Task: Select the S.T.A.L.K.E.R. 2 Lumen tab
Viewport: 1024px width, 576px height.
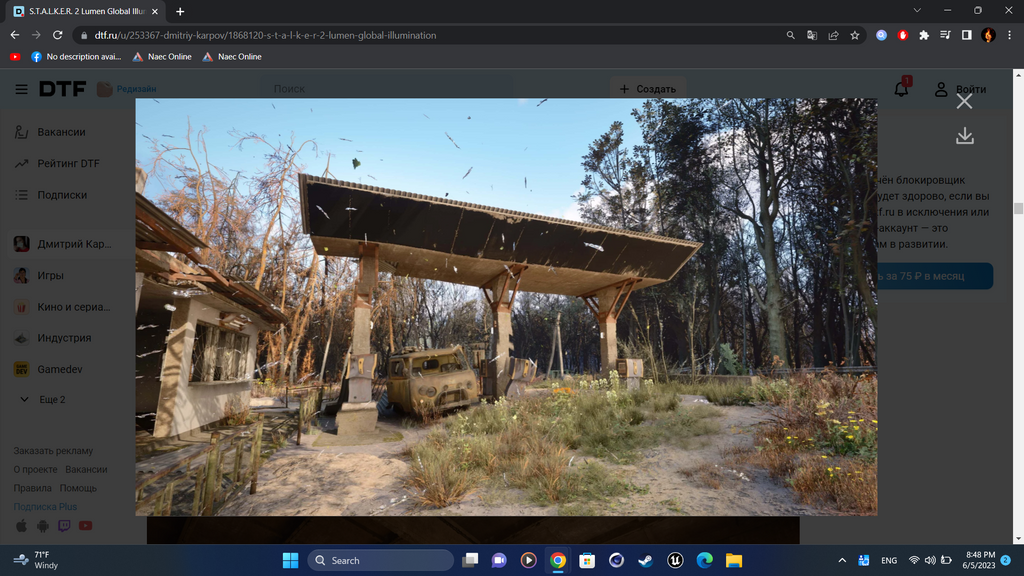Action: coord(85,12)
